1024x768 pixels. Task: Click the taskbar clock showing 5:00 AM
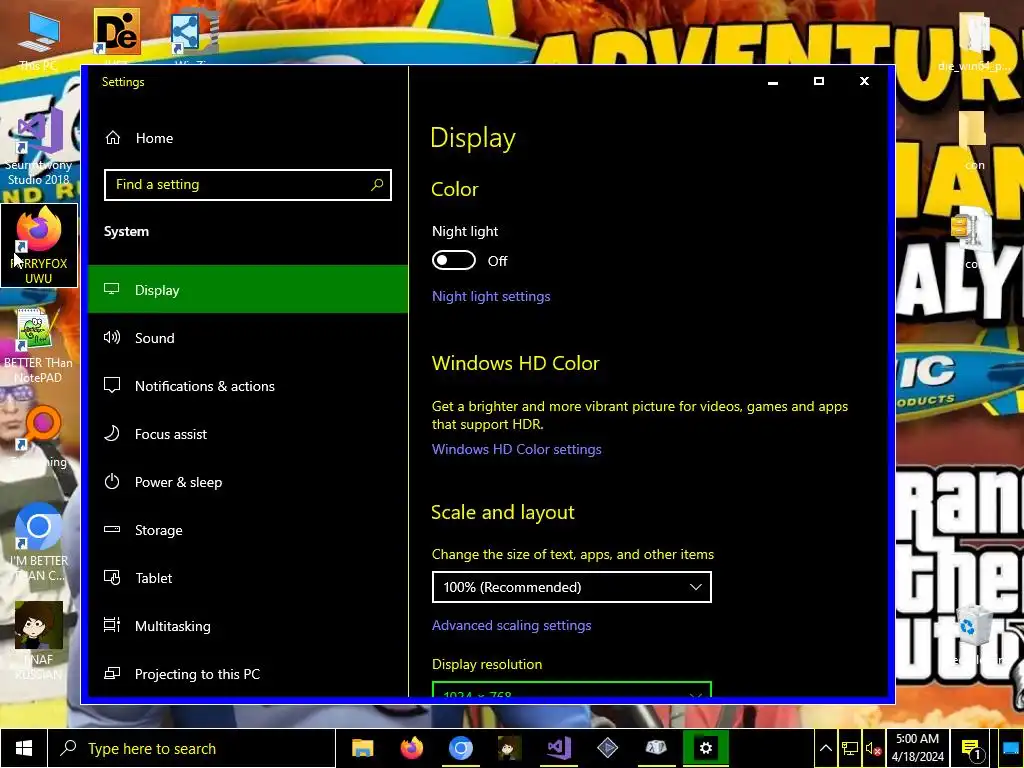coord(918,748)
